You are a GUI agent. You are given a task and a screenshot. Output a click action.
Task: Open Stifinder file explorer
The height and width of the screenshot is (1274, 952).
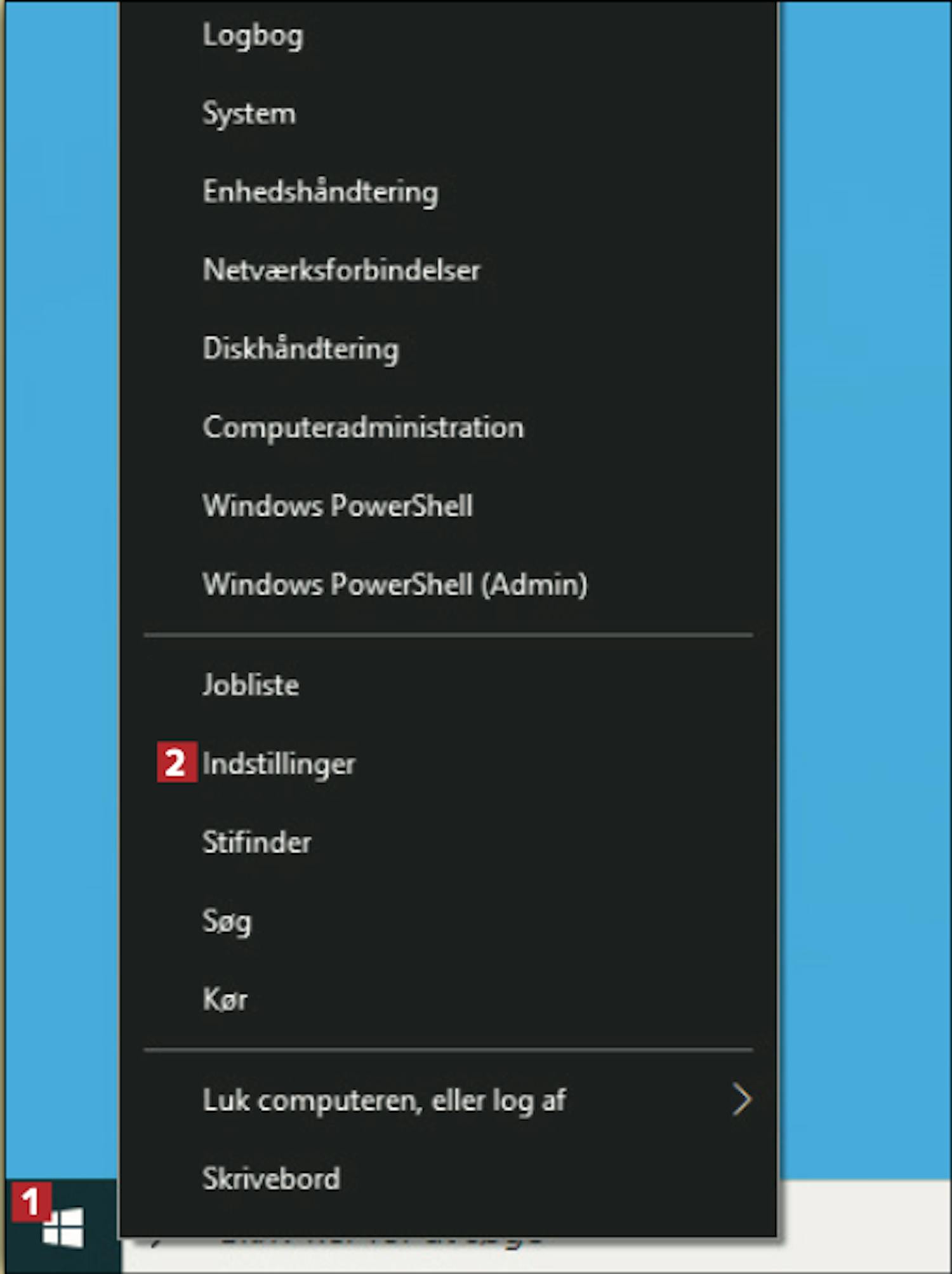coord(256,843)
